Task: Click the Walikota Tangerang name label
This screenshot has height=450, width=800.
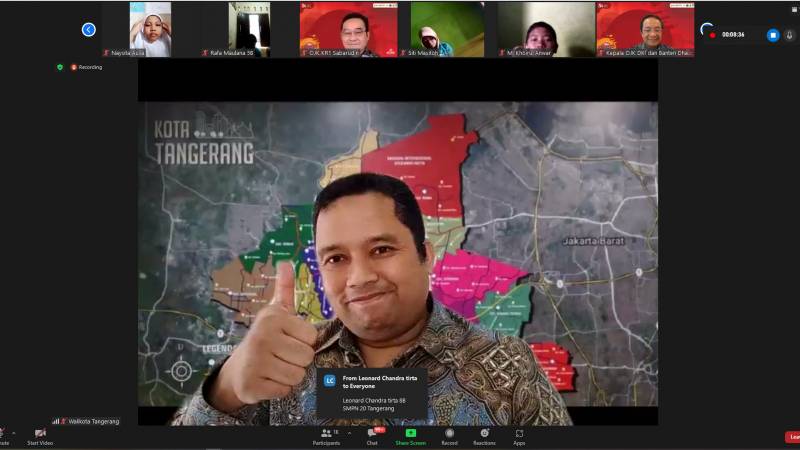Action: 92,421
